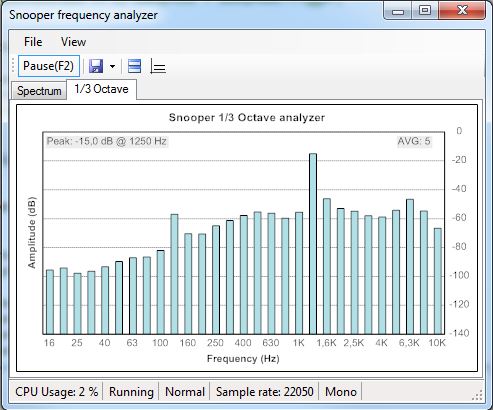Click the 16 frequency axis tick label
This screenshot has width=493, height=410.
[x=49, y=343]
